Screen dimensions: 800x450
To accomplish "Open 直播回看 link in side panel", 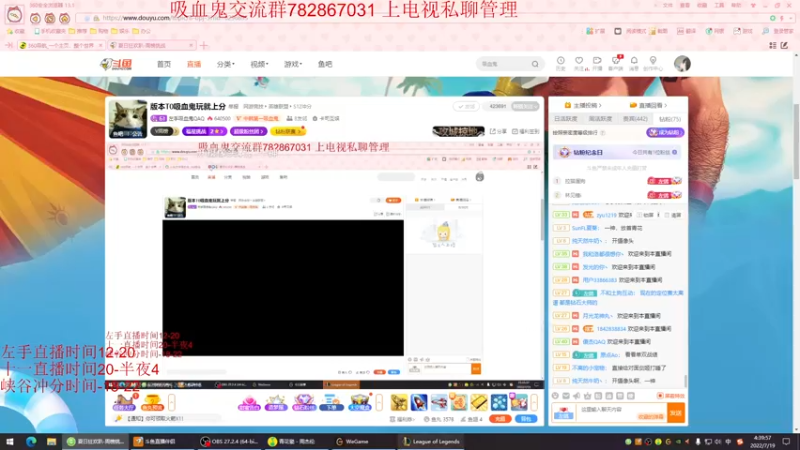I will [x=648, y=105].
